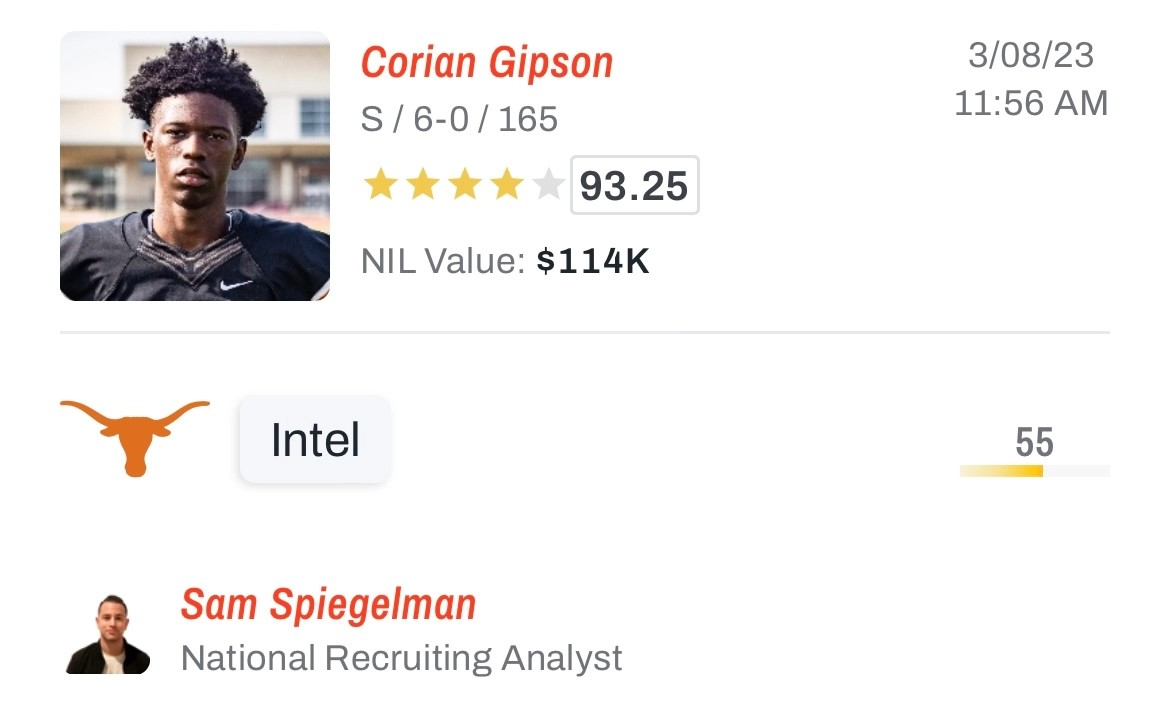This screenshot has width=1170, height=712.
Task: Select the 93.25 rating box
Action: coord(634,185)
